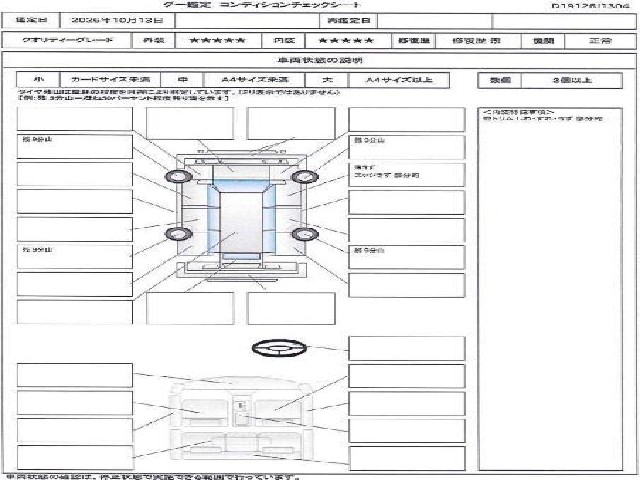Click the 内装 label cell
The height and width of the screenshot is (480, 640).
[284, 40]
